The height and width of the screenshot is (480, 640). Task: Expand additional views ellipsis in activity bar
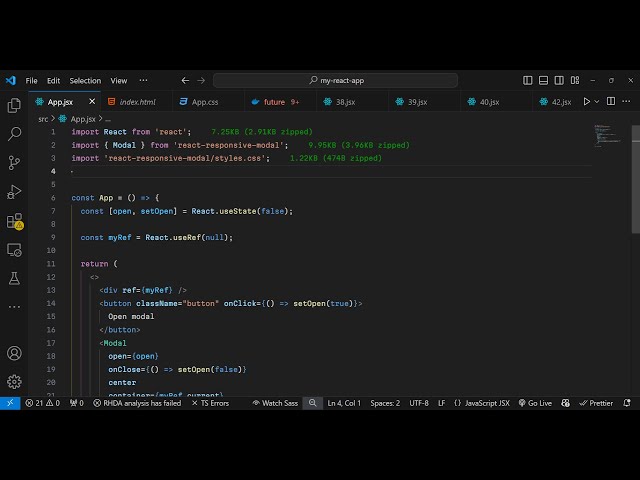coord(14,307)
